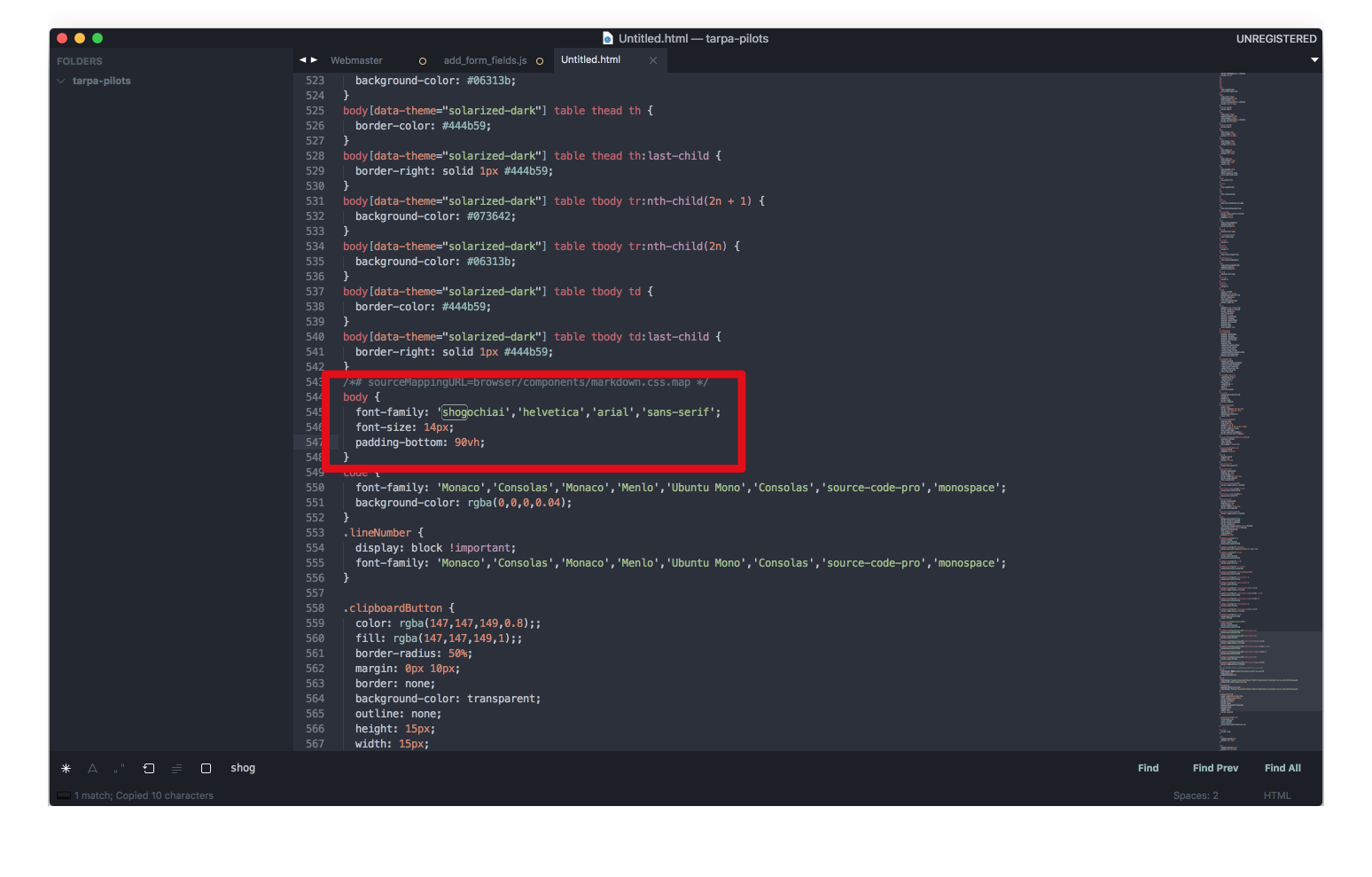Click the unsaved dot on add_form_fields.js tab
This screenshot has width=1372, height=877.
coord(540,60)
